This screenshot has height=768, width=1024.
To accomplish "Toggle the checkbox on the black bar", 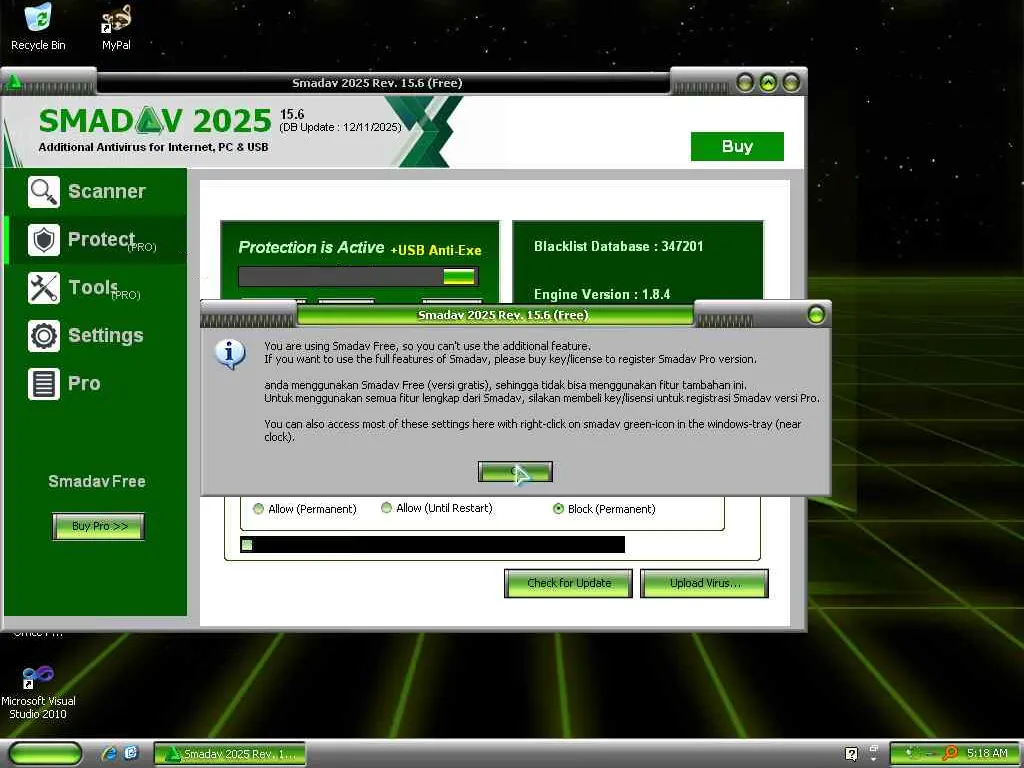I will click(x=247, y=545).
